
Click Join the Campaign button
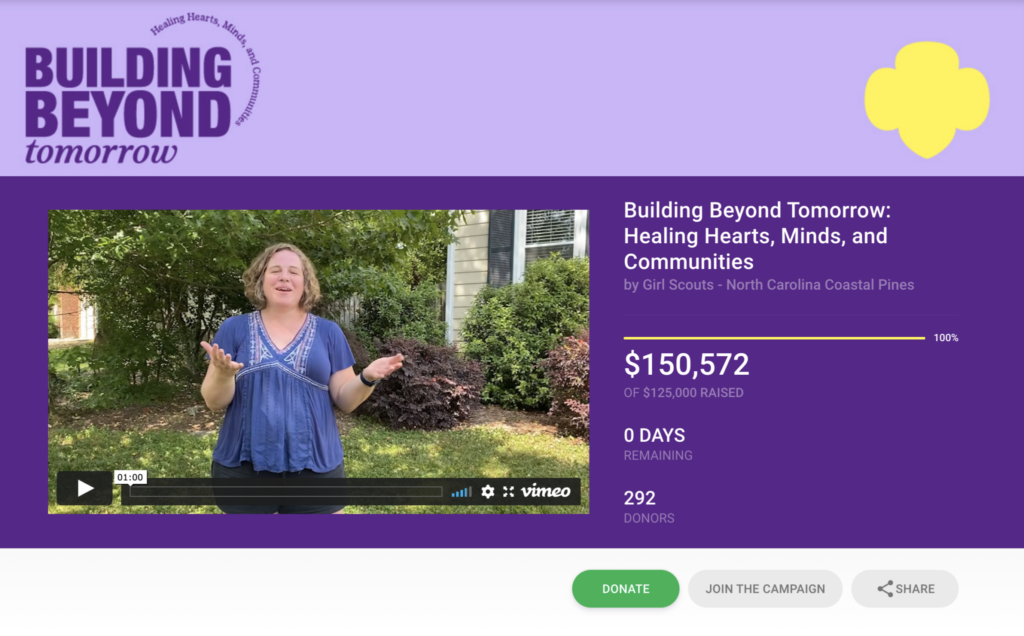click(x=765, y=589)
